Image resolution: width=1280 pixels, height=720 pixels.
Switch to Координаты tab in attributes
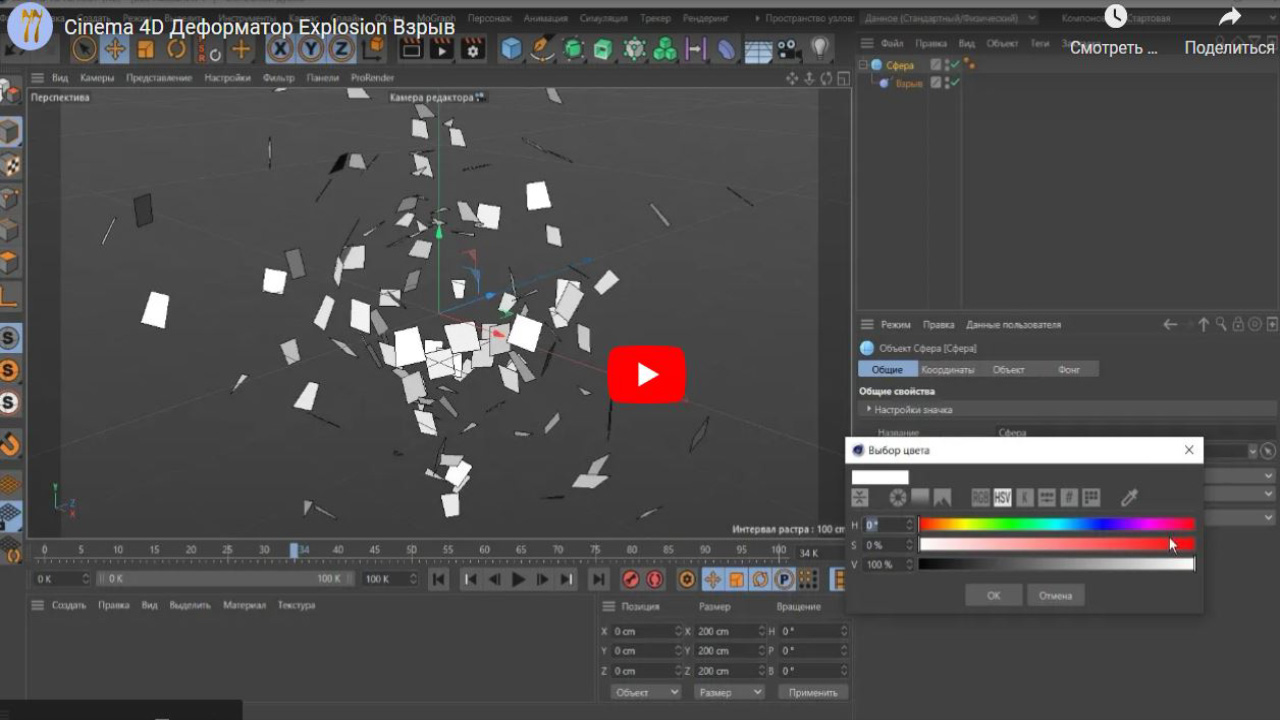[x=948, y=369]
